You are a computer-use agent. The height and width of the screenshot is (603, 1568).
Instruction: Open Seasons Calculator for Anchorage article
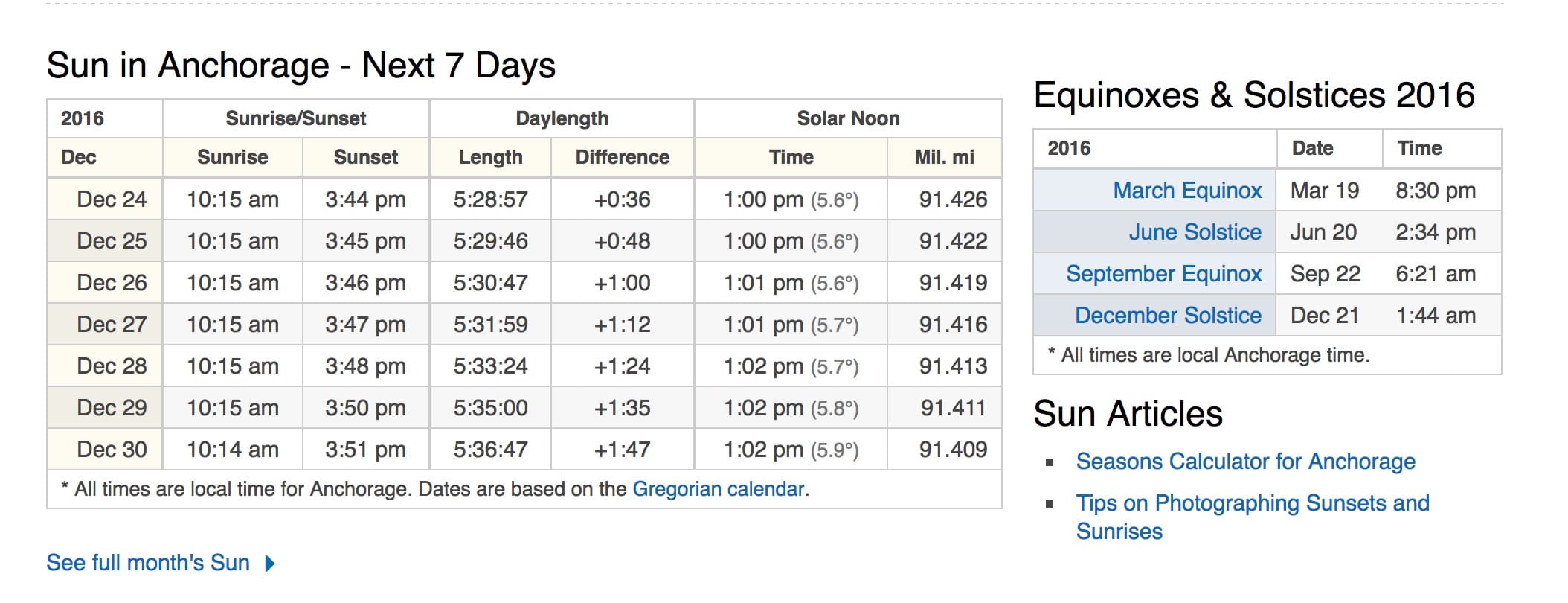1246,462
